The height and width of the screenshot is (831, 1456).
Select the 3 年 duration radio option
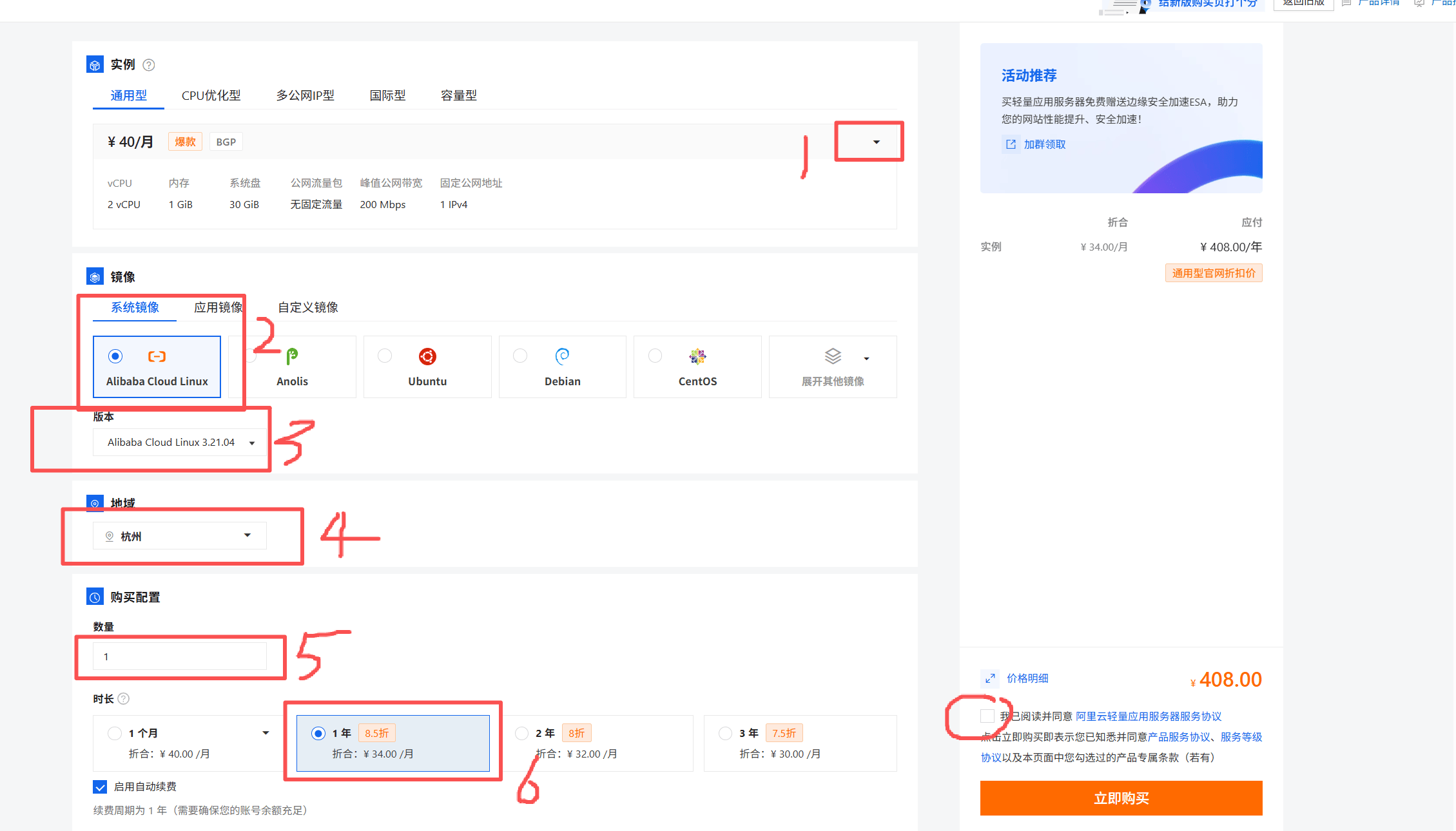726,733
